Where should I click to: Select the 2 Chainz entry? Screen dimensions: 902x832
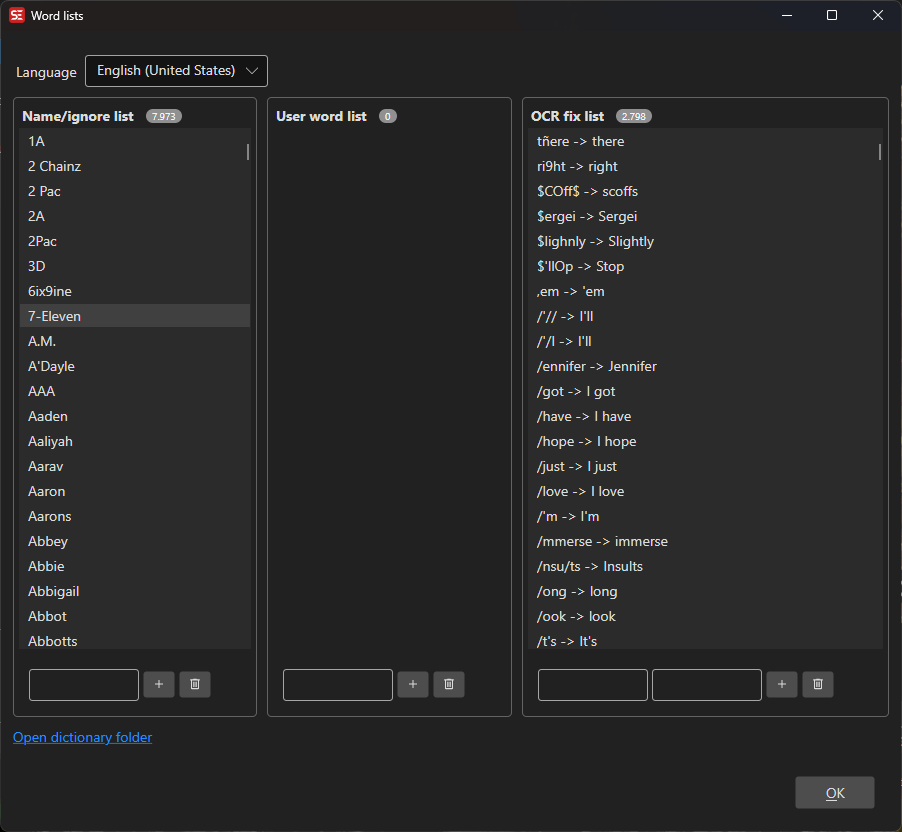[135, 165]
